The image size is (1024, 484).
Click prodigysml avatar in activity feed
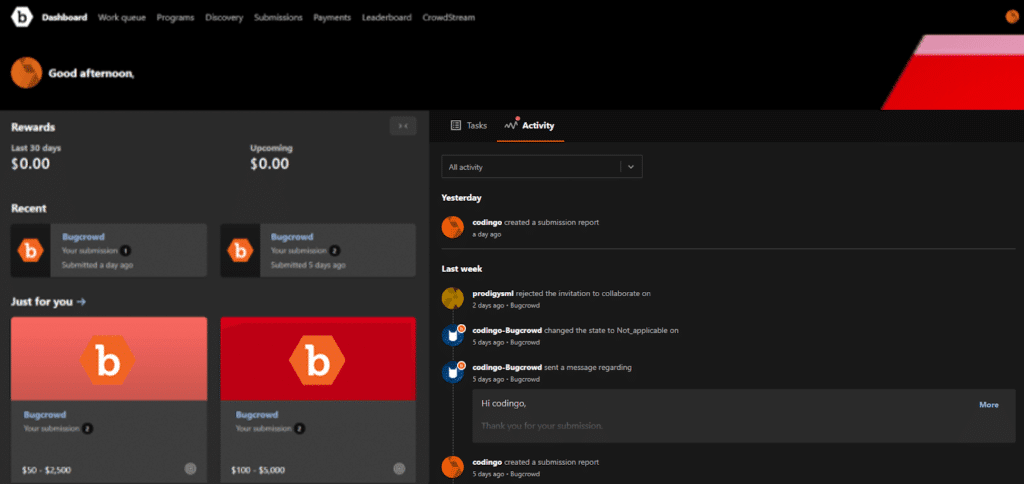pyautogui.click(x=453, y=298)
